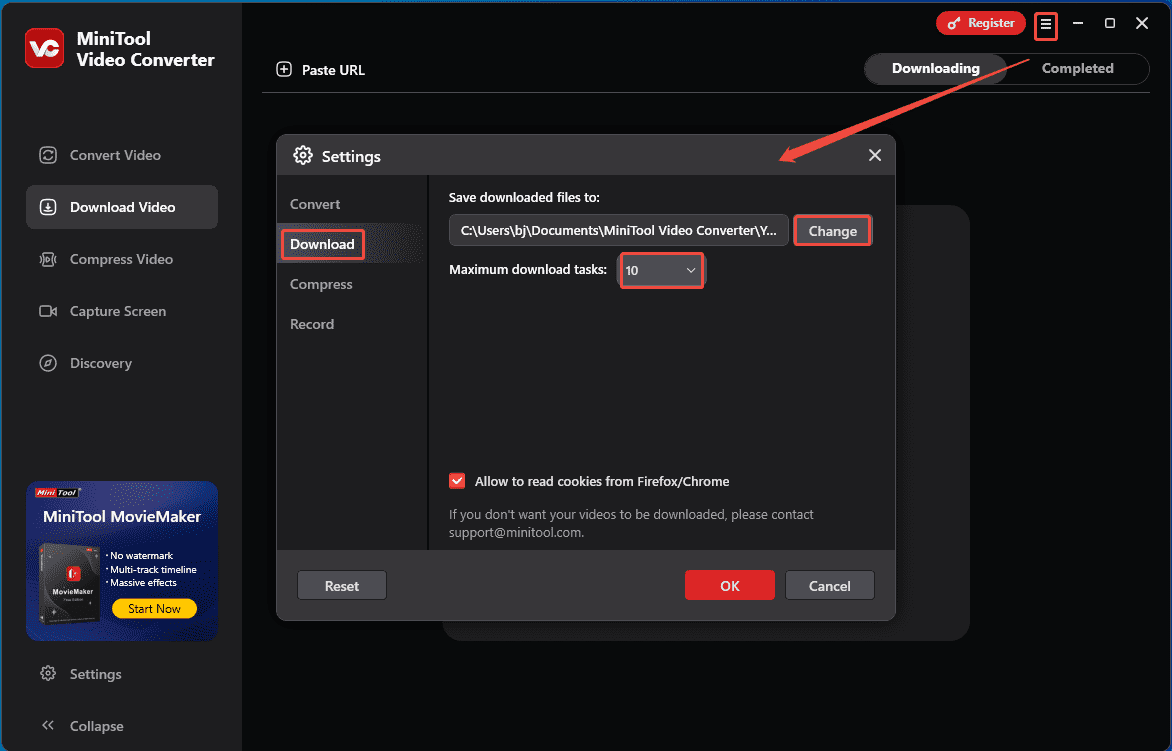1172x751 pixels.
Task: Click the Register key button
Action: 981,23
